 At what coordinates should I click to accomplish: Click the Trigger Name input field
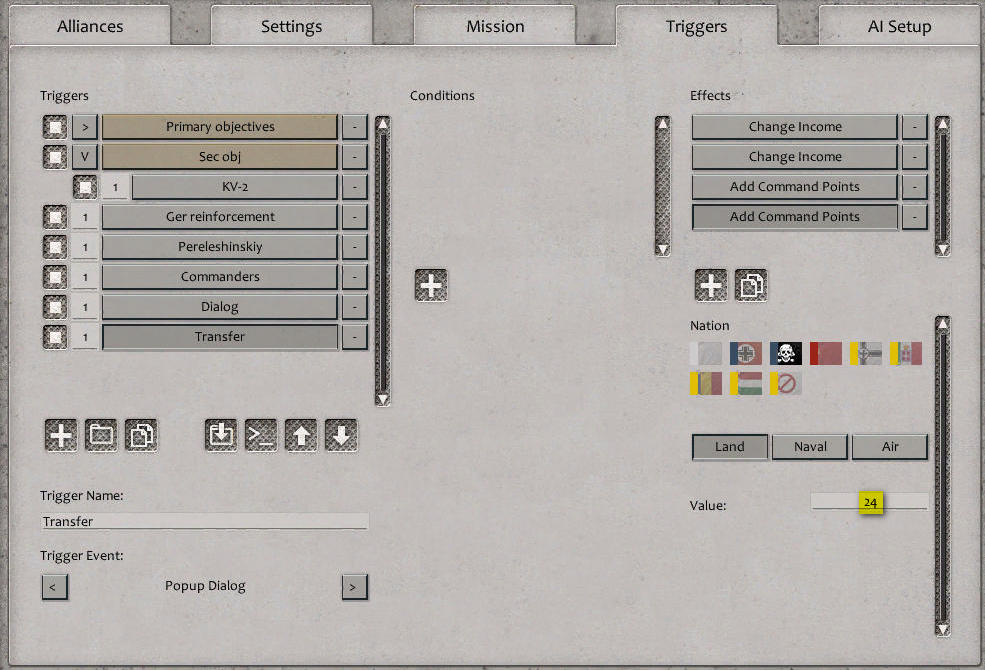[x=205, y=521]
